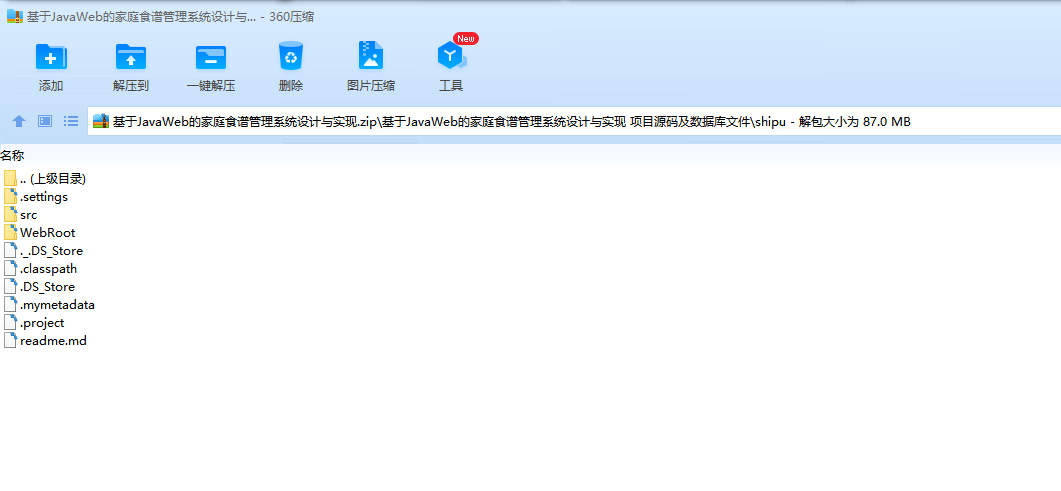Viewport: 1061px width, 491px height.
Task: Click the folder icon beside 上级目录
Action: tap(10, 179)
